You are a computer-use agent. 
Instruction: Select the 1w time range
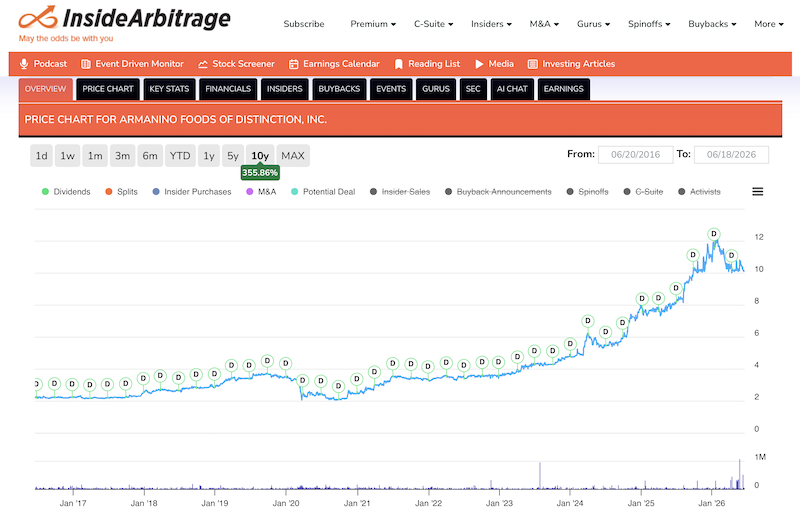click(67, 156)
